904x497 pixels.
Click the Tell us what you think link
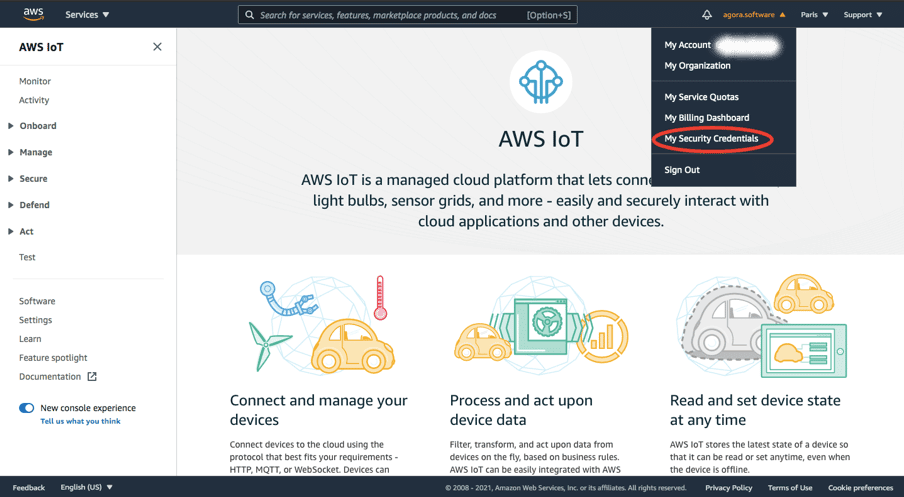tap(80, 421)
